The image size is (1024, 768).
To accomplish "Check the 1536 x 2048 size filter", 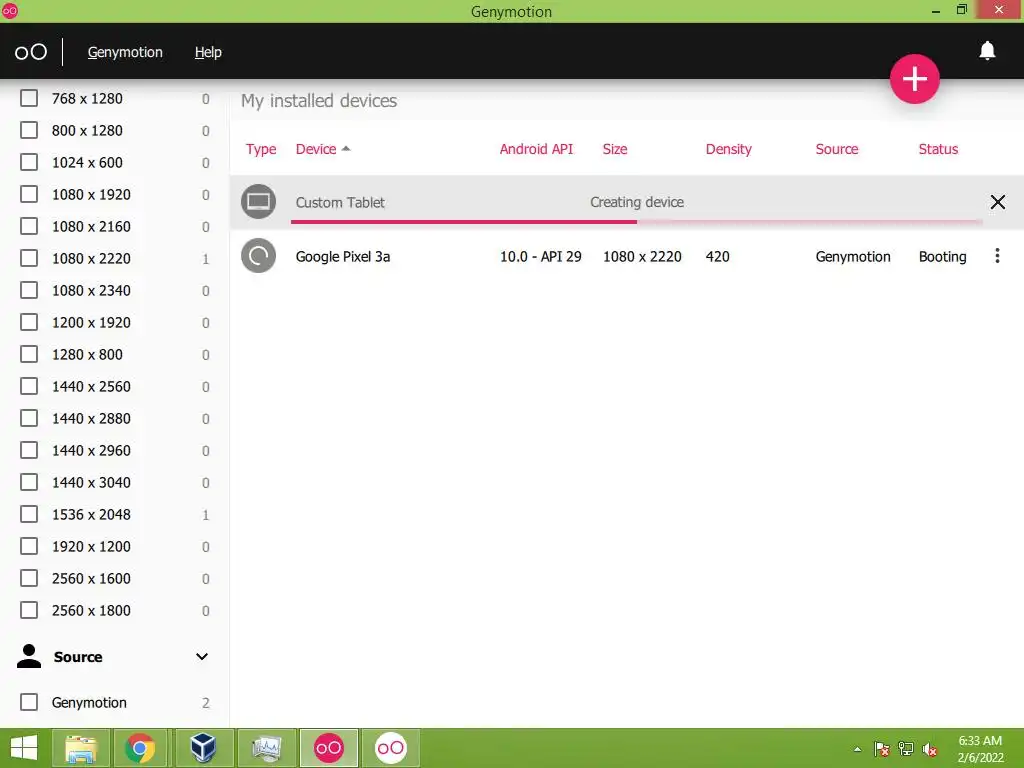I will coord(29,514).
